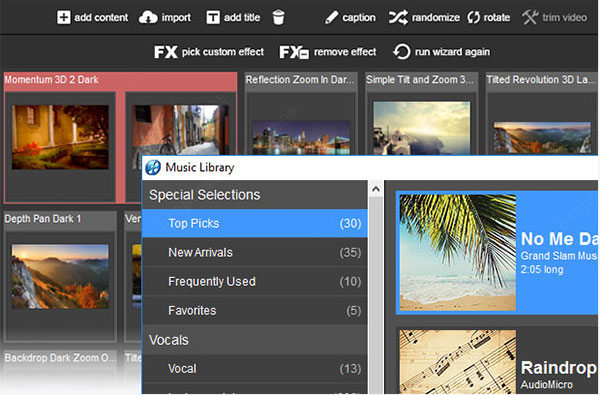Click the Backdrop Dark Zoom O... slide title

pyautogui.click(x=60, y=358)
